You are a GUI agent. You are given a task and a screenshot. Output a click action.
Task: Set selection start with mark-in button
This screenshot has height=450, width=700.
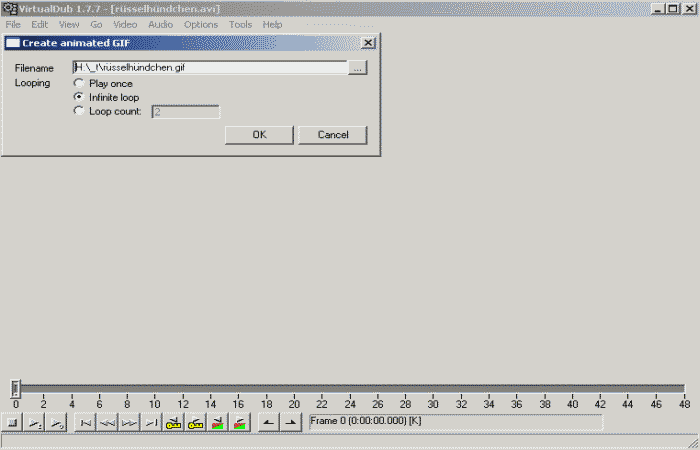click(x=267, y=424)
